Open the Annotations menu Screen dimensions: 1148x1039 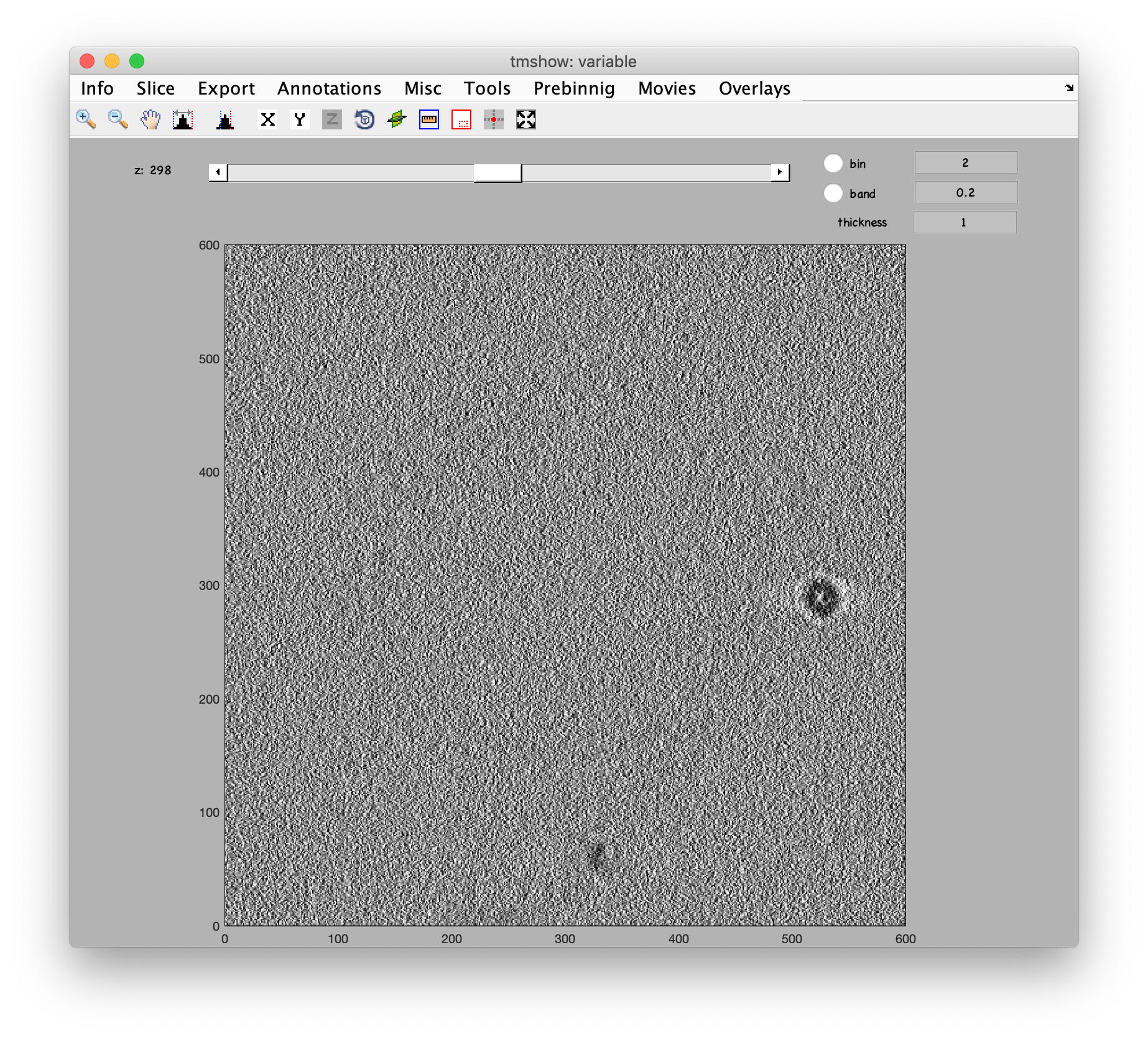pyautogui.click(x=329, y=88)
